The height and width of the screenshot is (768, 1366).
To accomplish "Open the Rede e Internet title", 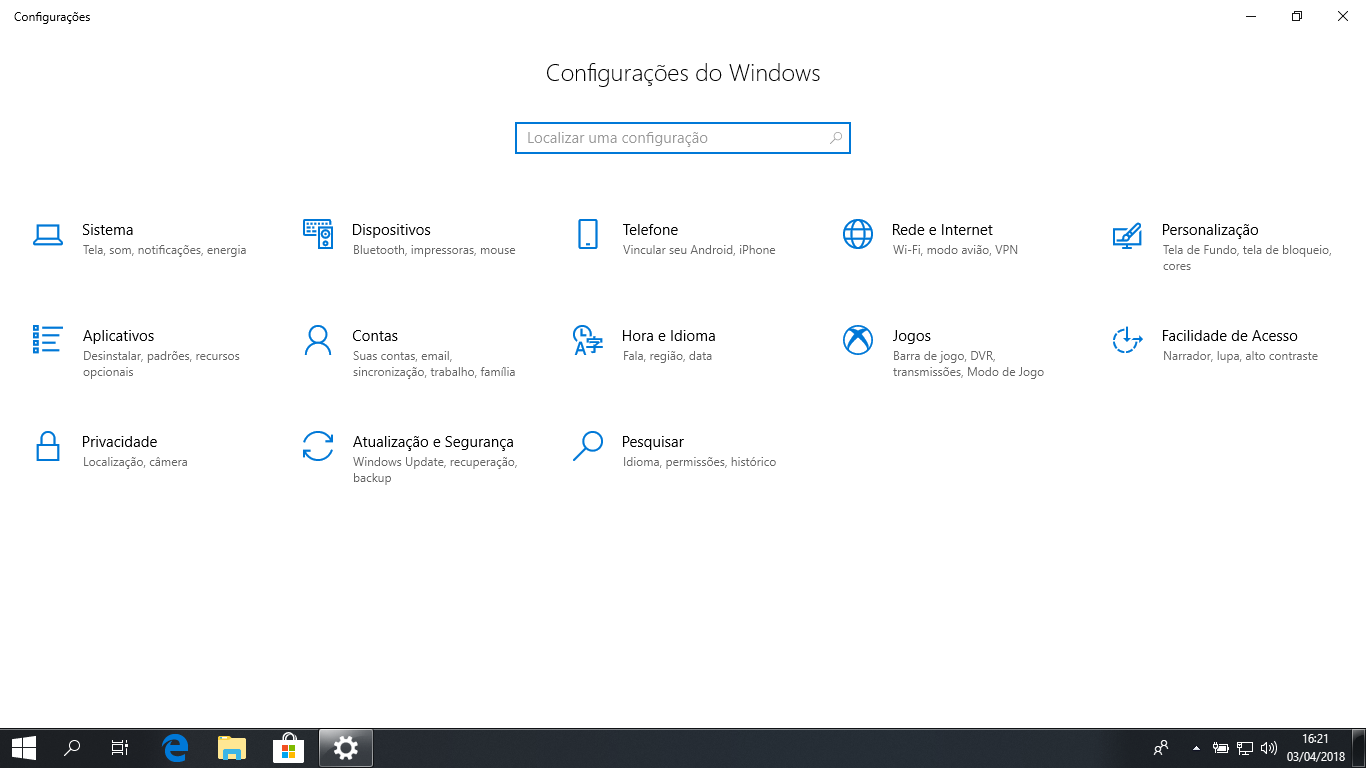I will point(942,230).
